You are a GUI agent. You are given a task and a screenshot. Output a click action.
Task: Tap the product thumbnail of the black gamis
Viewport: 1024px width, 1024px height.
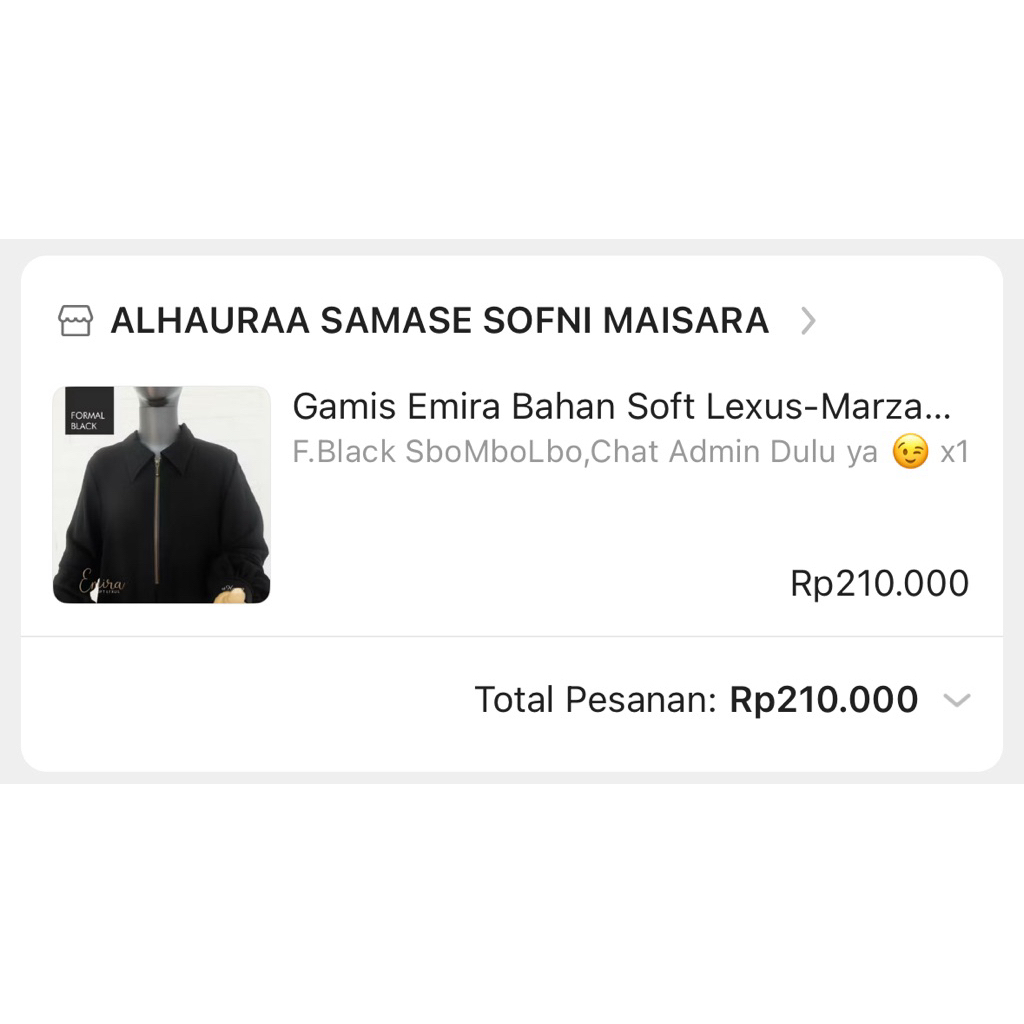tap(160, 495)
